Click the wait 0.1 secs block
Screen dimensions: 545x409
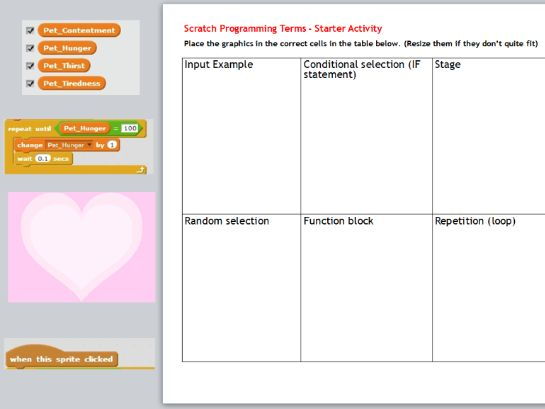coord(43,158)
